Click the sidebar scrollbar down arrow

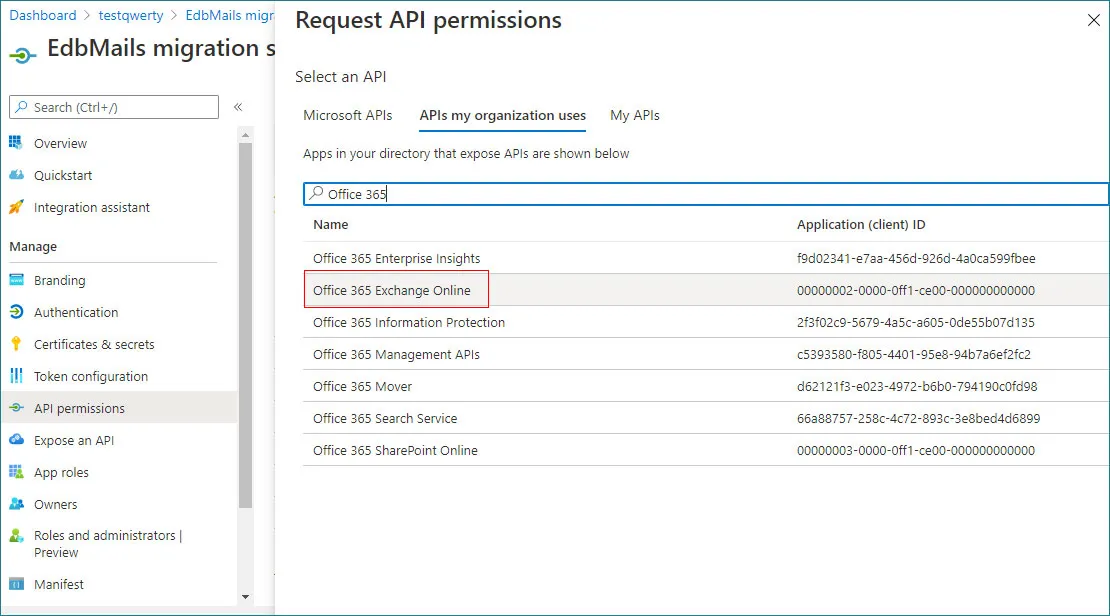tap(245, 597)
